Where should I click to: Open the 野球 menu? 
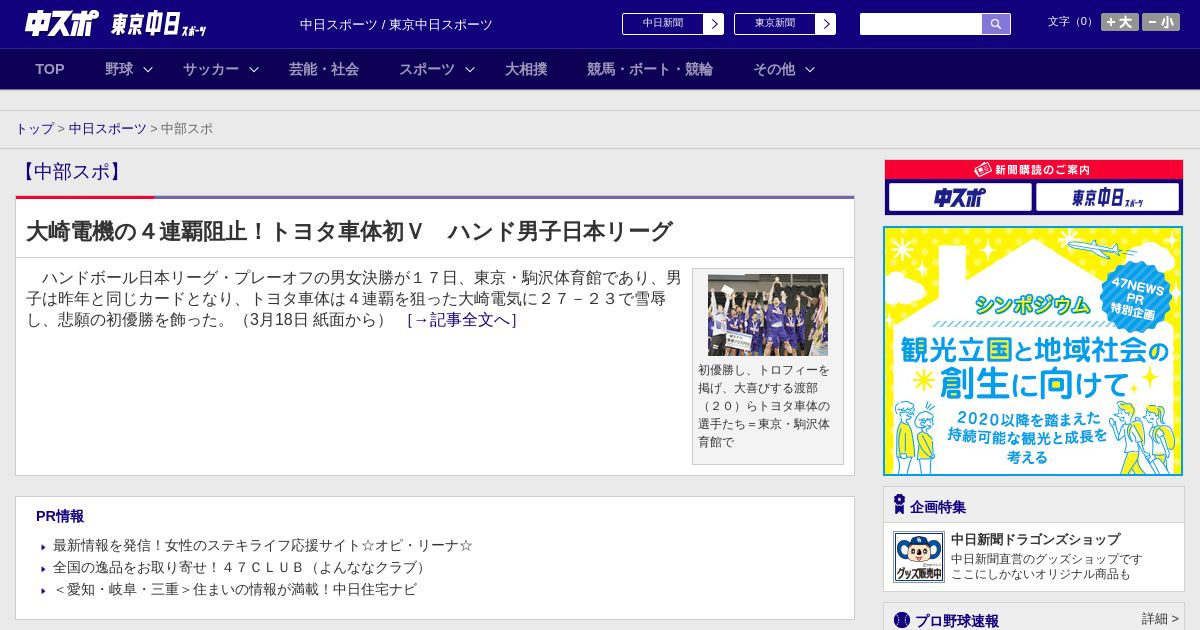[119, 69]
